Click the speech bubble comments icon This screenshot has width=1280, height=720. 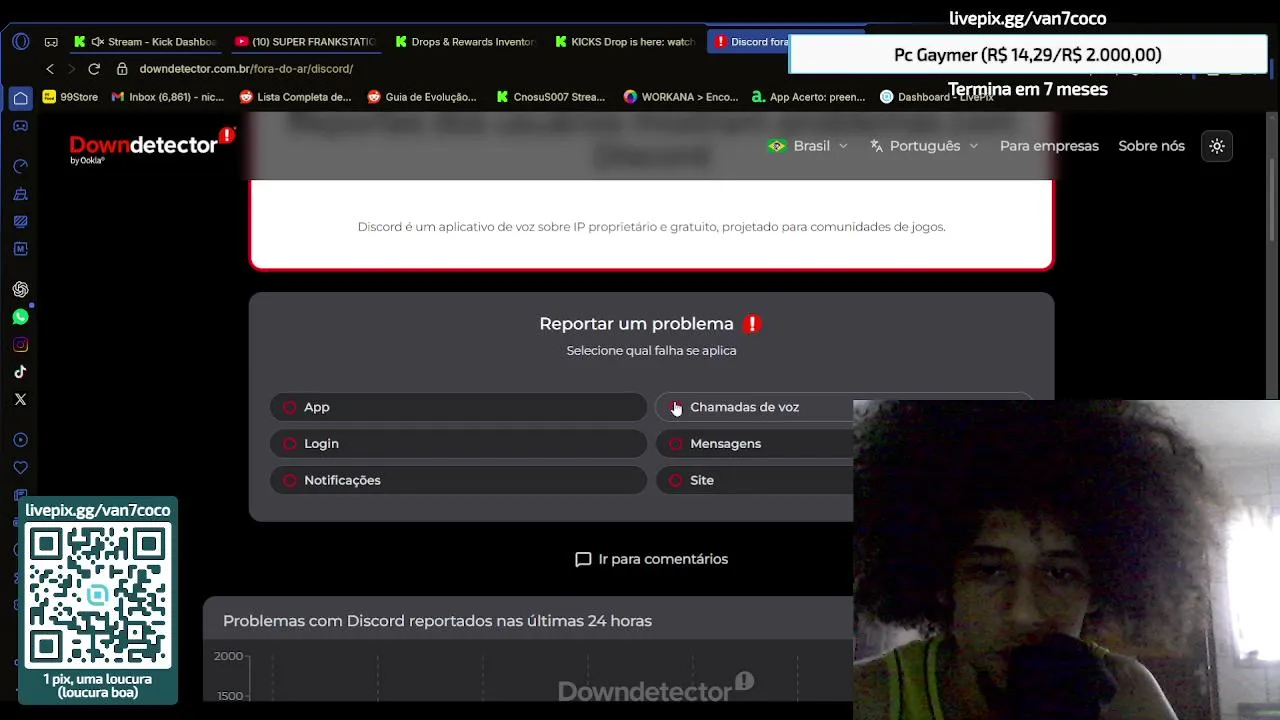pos(583,559)
